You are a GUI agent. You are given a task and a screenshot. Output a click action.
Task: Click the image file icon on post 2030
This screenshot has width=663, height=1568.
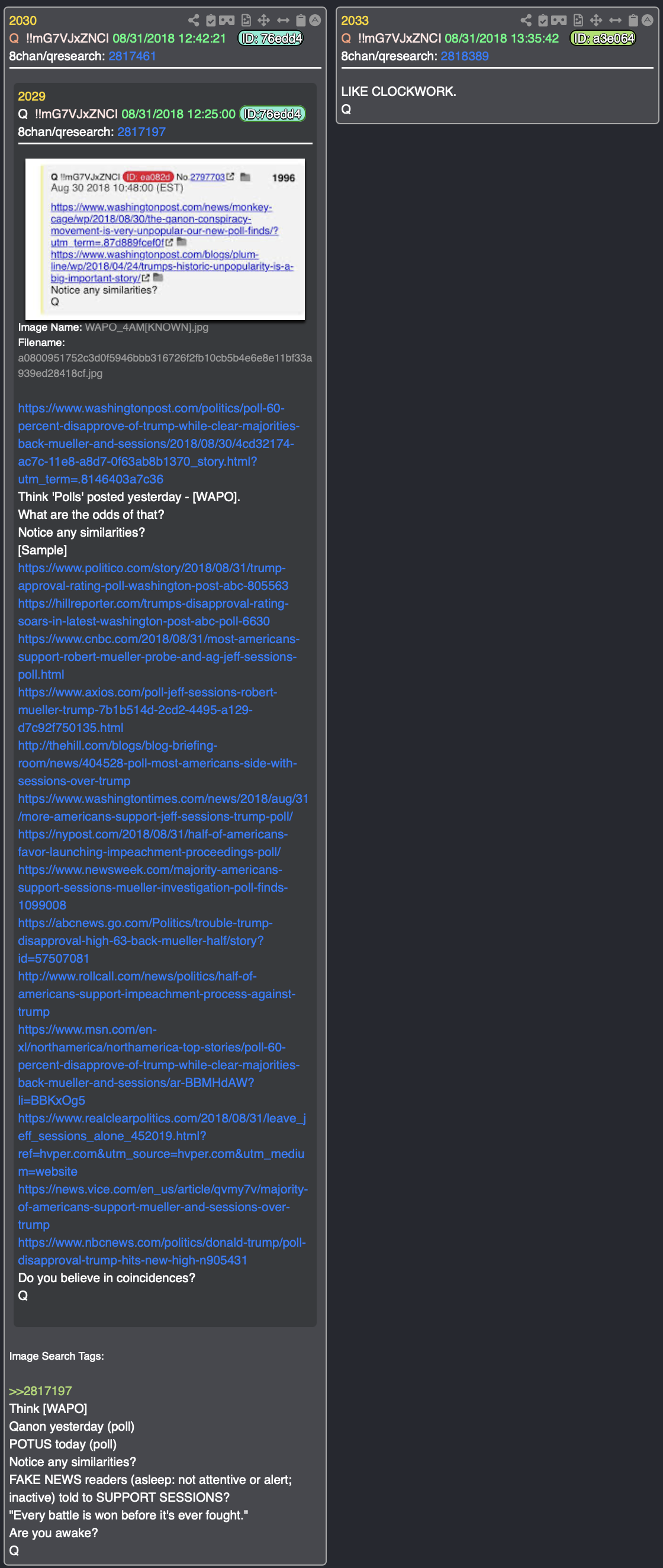pos(246,20)
